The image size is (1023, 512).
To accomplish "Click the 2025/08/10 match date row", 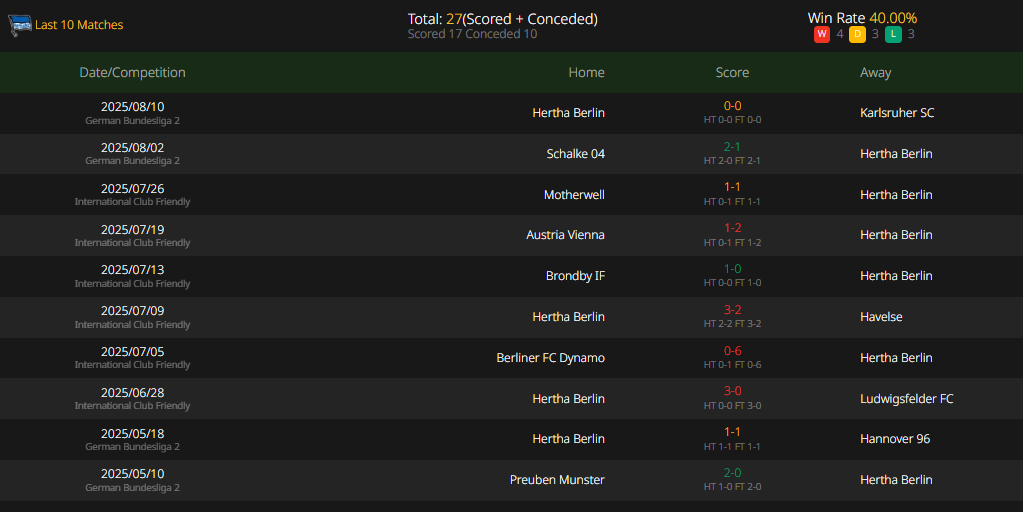I will pos(512,113).
